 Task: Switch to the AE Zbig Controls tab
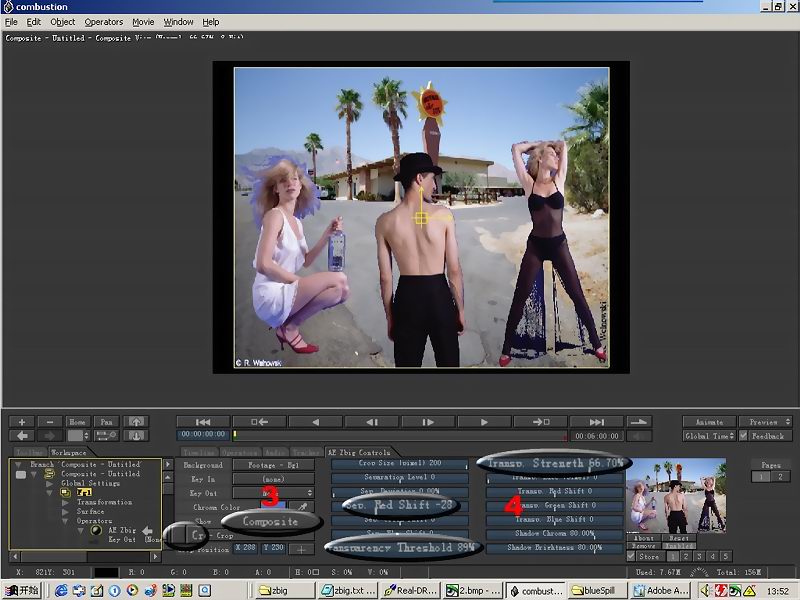359,452
